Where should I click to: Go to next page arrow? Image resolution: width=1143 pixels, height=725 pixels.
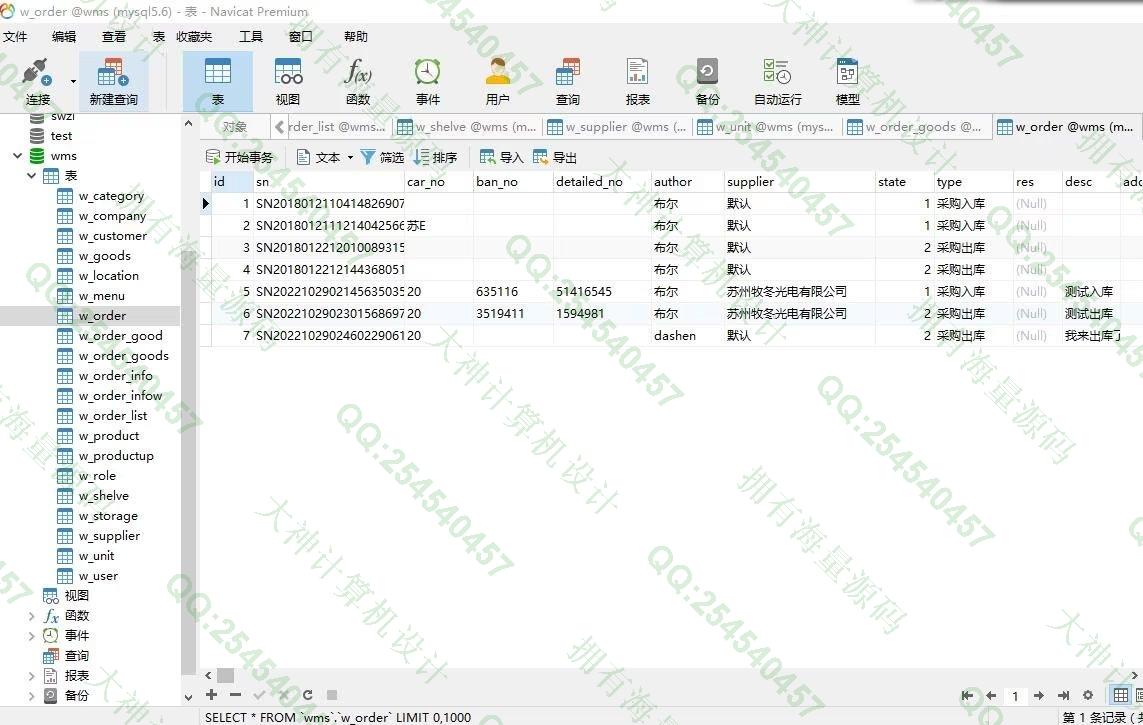pyautogui.click(x=1039, y=695)
